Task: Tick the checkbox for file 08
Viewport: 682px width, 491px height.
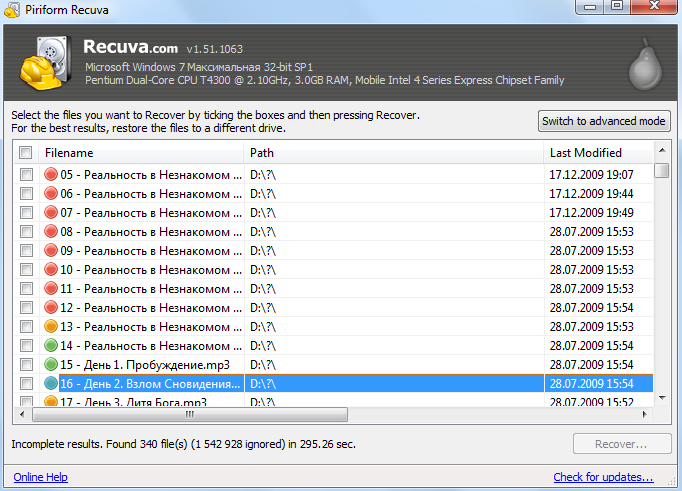Action: click(27, 231)
